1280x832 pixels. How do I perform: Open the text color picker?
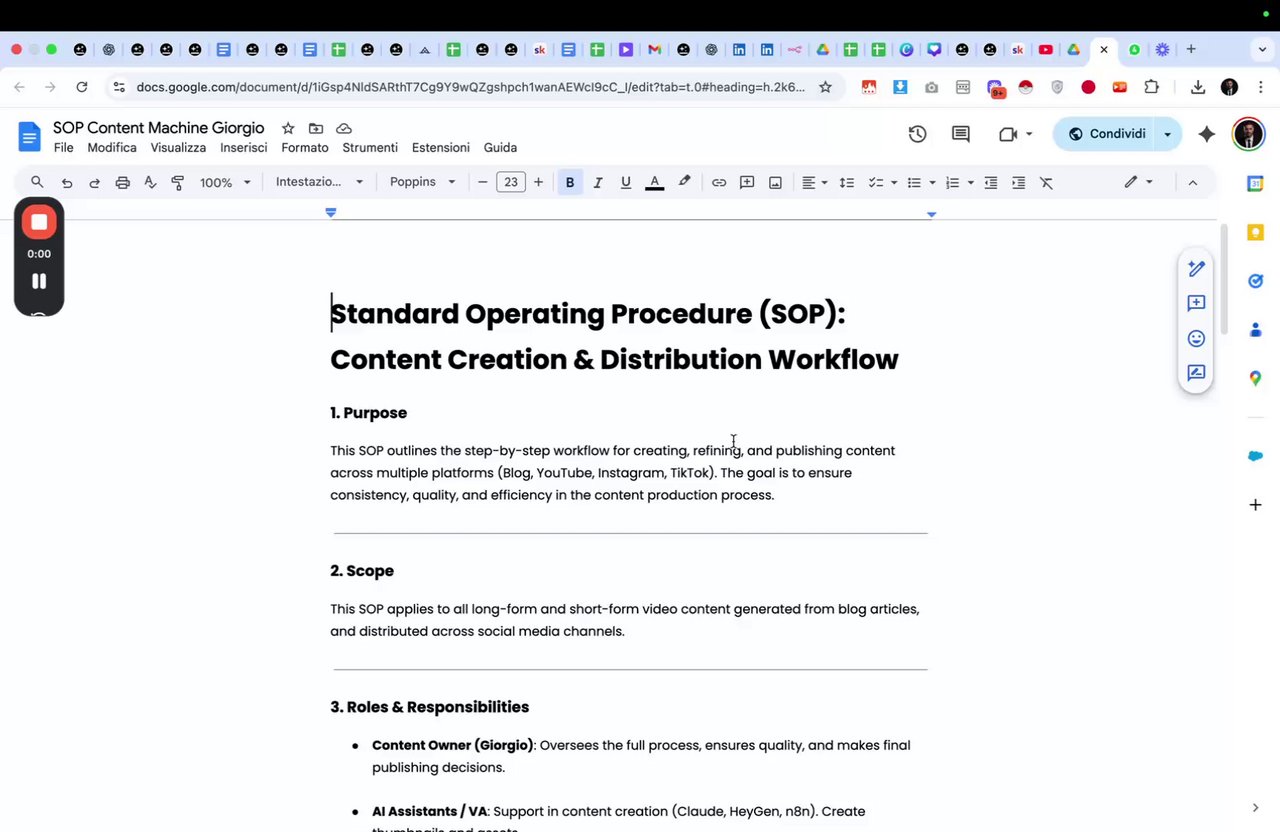655,182
